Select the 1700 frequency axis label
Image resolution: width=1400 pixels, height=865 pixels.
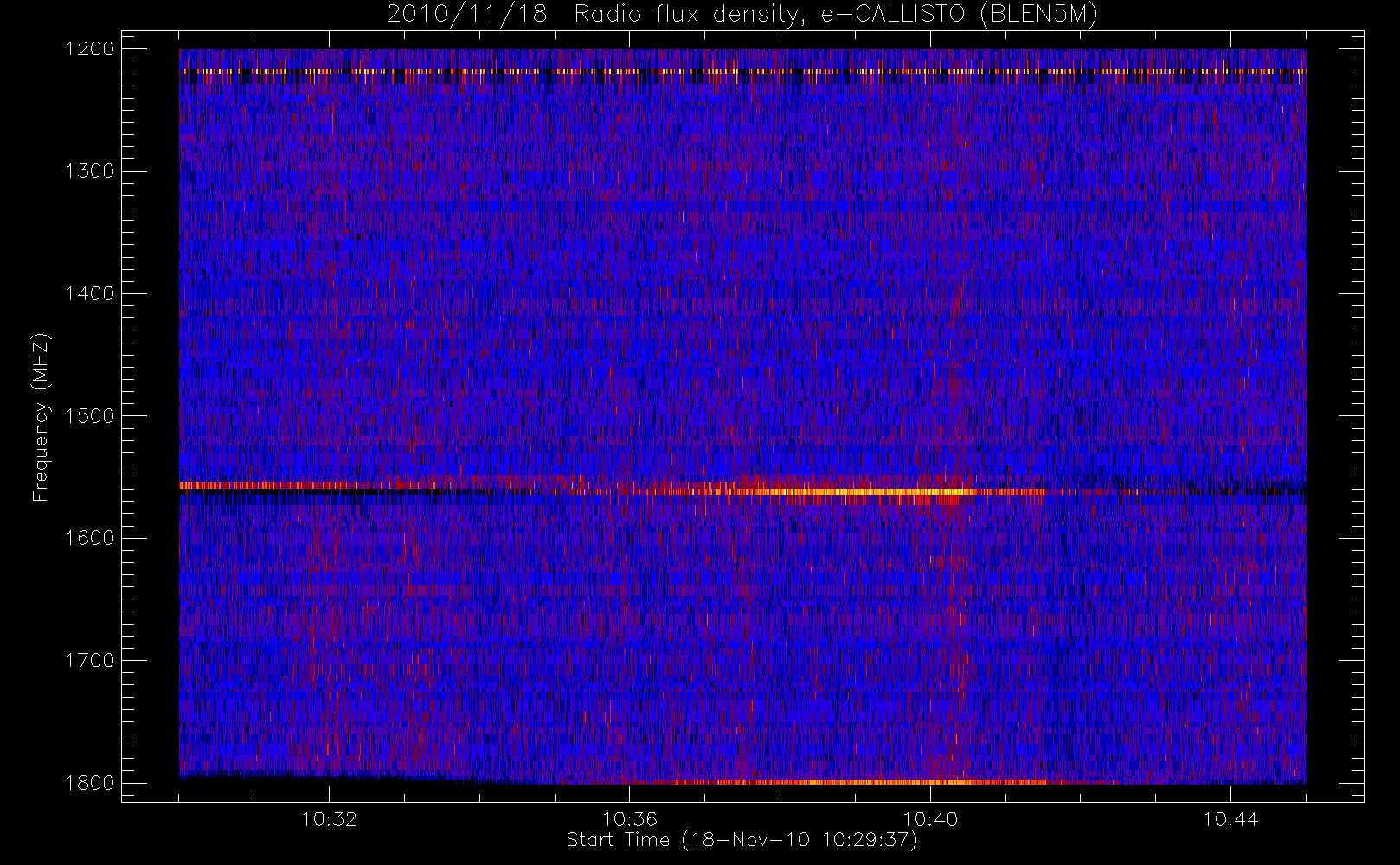[90, 660]
